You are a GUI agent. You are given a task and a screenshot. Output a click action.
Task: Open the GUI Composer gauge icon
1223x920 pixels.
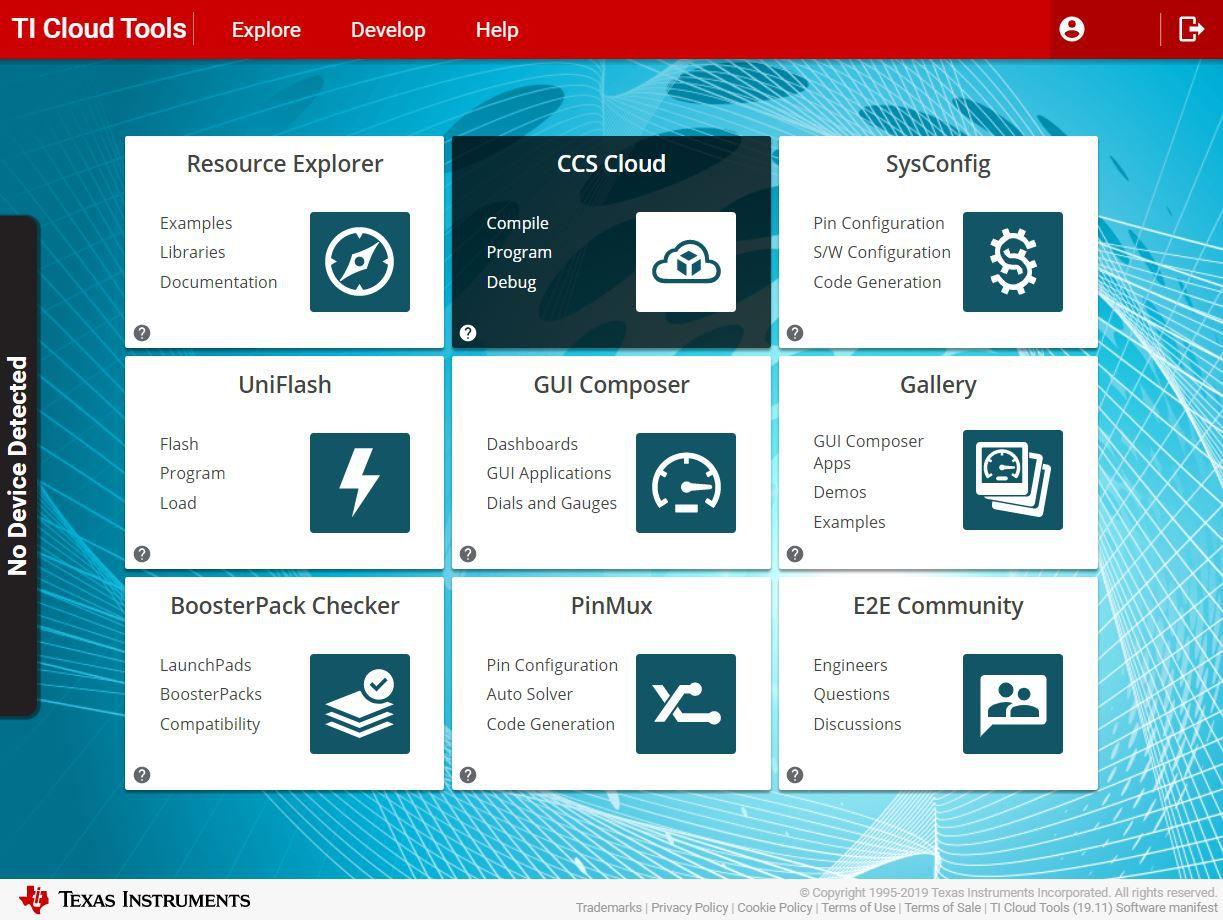686,483
